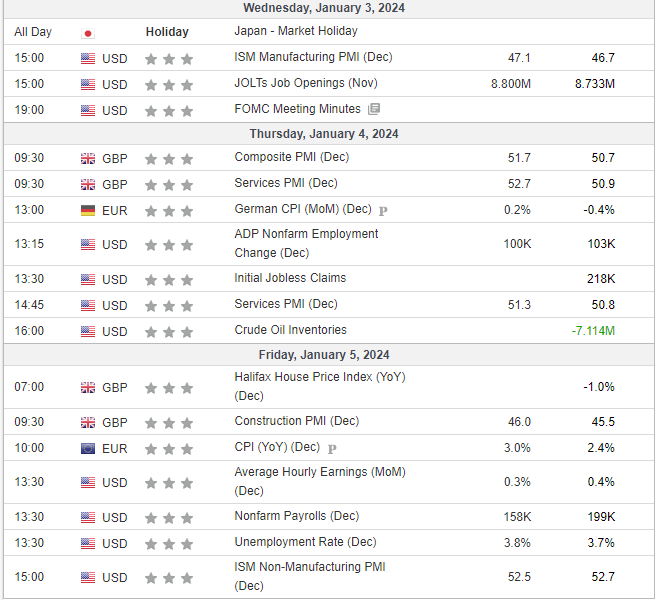Click the Japan flag icon on holiday row
The image size is (663, 600).
(88, 32)
